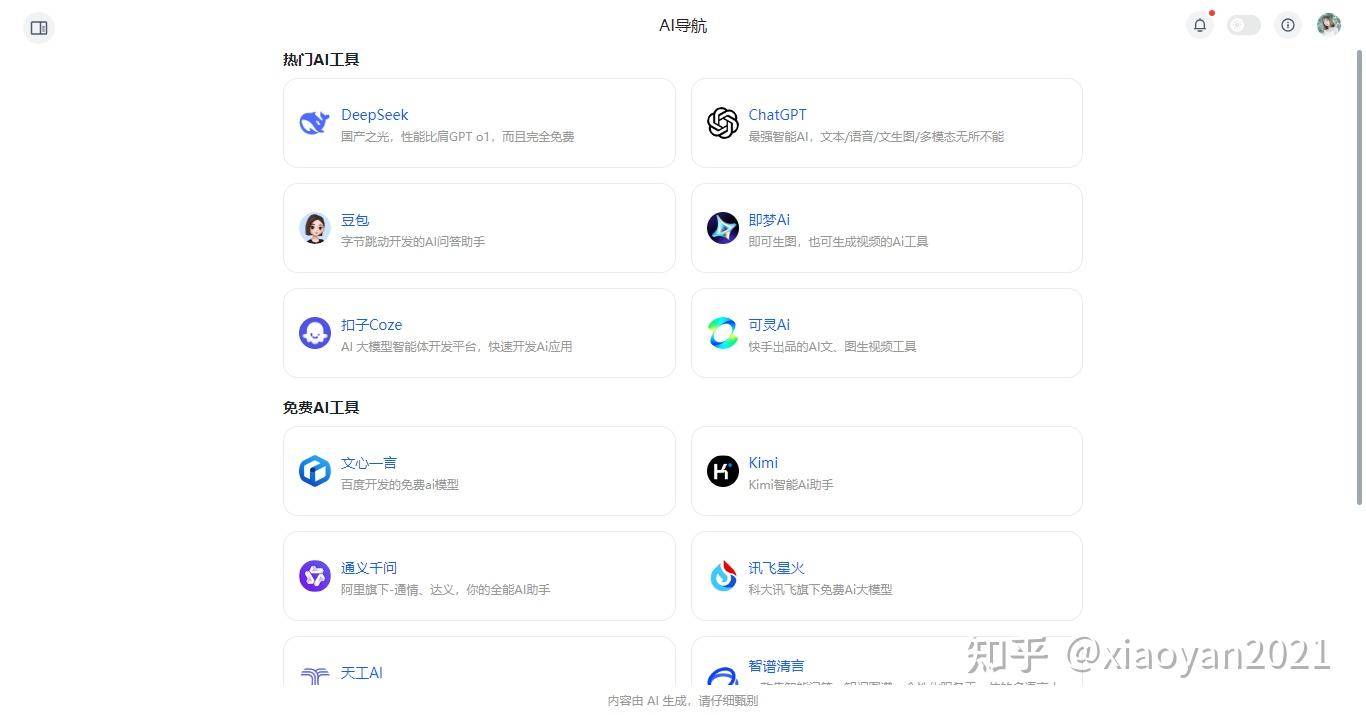The image size is (1366, 715).
Task: Open the 通义千问 link
Action: (x=369, y=568)
